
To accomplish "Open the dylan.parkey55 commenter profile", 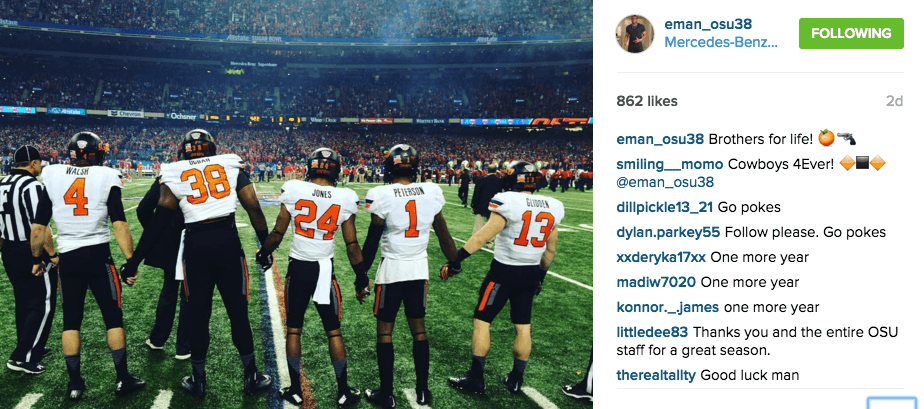I will (668, 232).
